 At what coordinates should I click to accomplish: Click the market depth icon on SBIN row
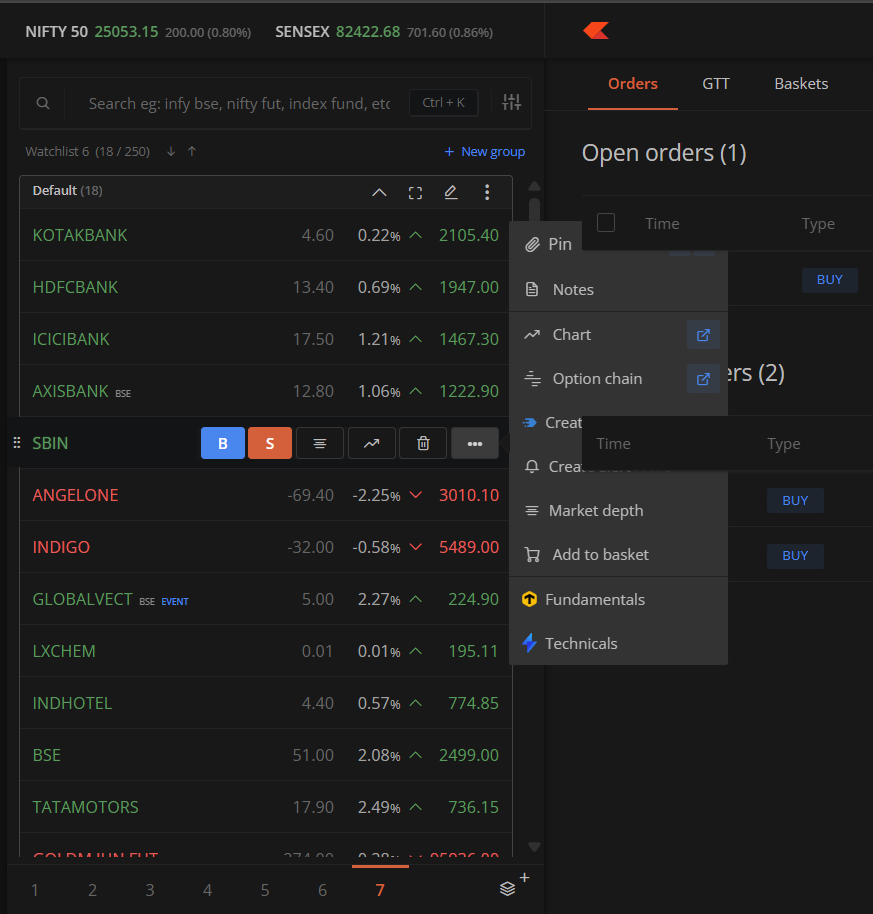pyautogui.click(x=320, y=443)
